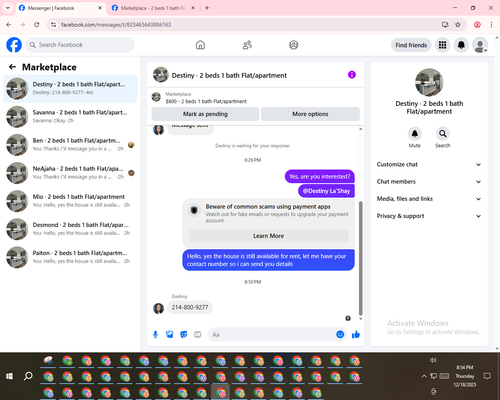Open the apps grid menu icon
The height and width of the screenshot is (400, 500).
click(442, 45)
